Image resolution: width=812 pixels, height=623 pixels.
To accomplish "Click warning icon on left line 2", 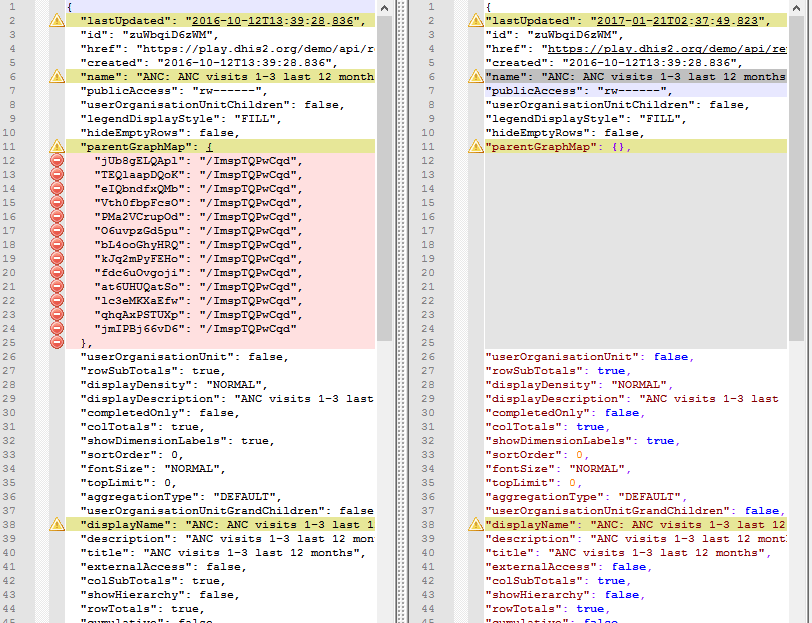I will click(57, 21).
